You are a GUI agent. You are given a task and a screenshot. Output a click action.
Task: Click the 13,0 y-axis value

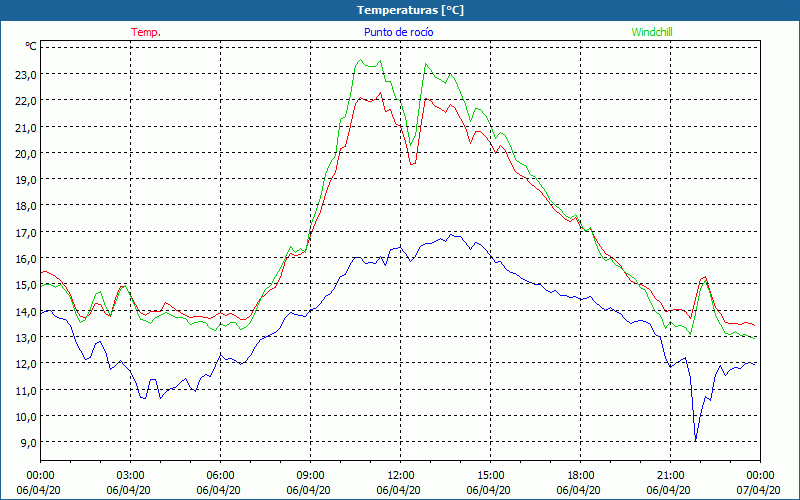tap(26, 338)
